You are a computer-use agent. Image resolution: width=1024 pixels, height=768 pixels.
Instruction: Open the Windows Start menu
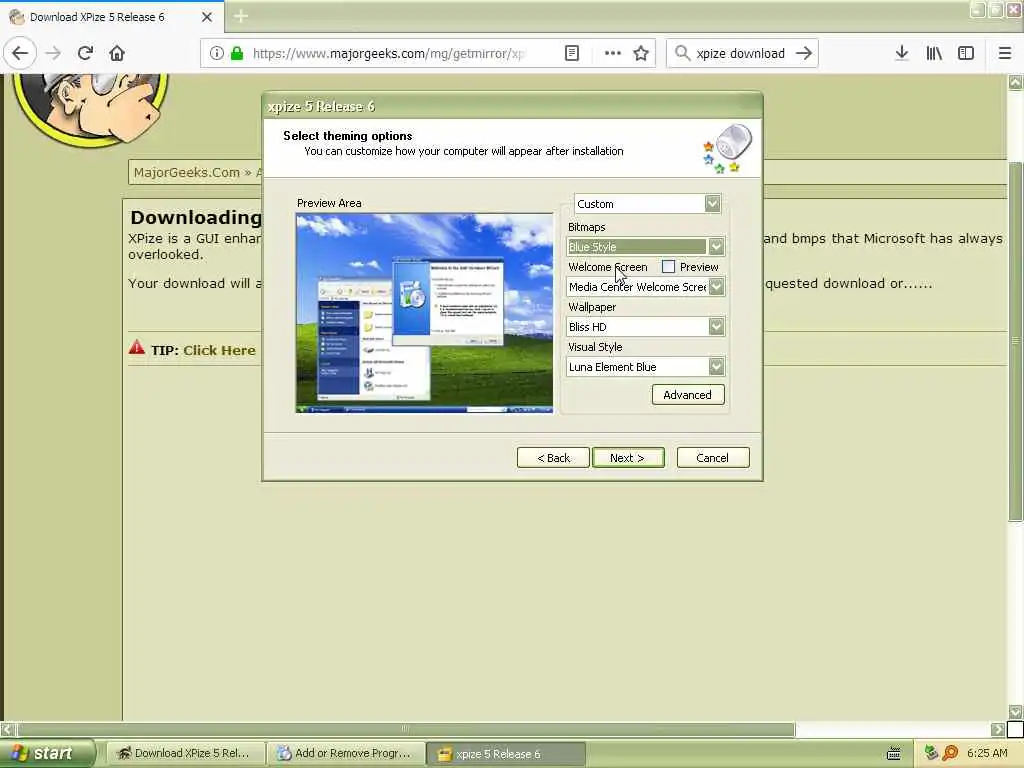click(47, 754)
